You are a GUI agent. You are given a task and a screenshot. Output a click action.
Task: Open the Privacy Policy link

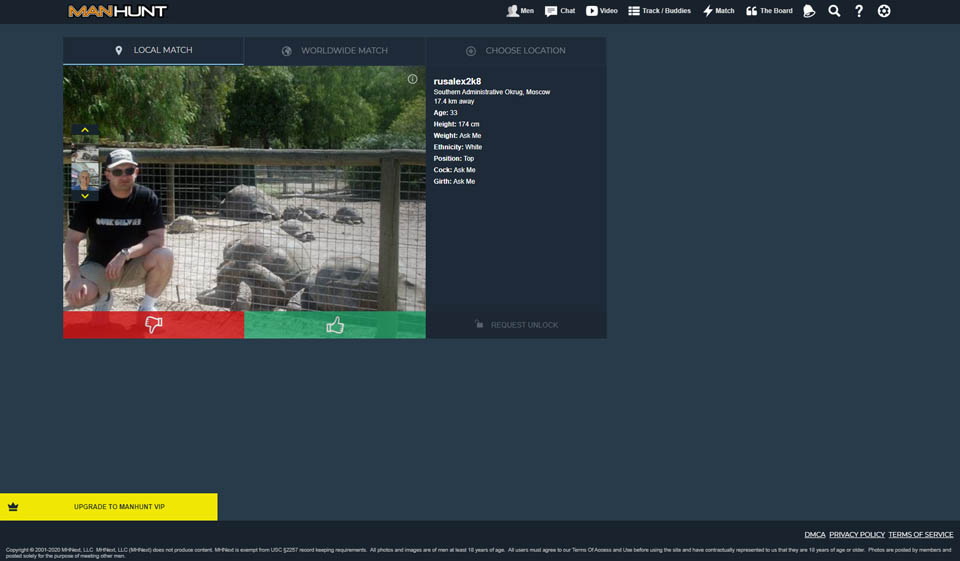coord(856,535)
